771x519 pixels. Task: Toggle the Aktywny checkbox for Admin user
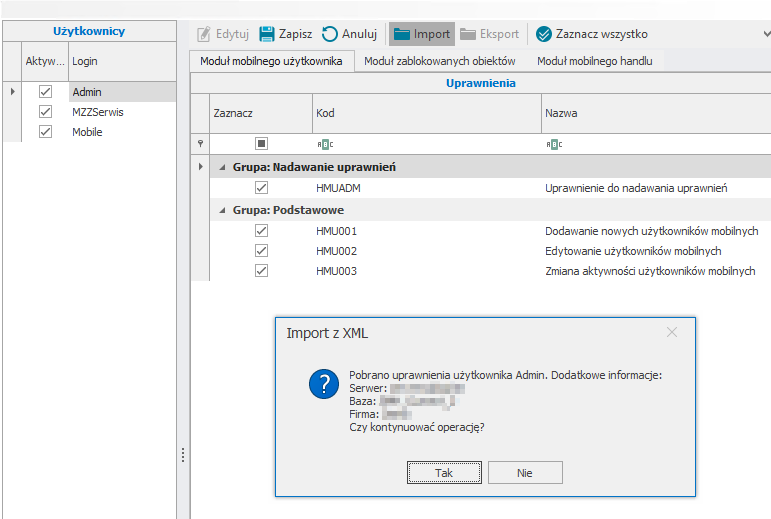(45, 92)
